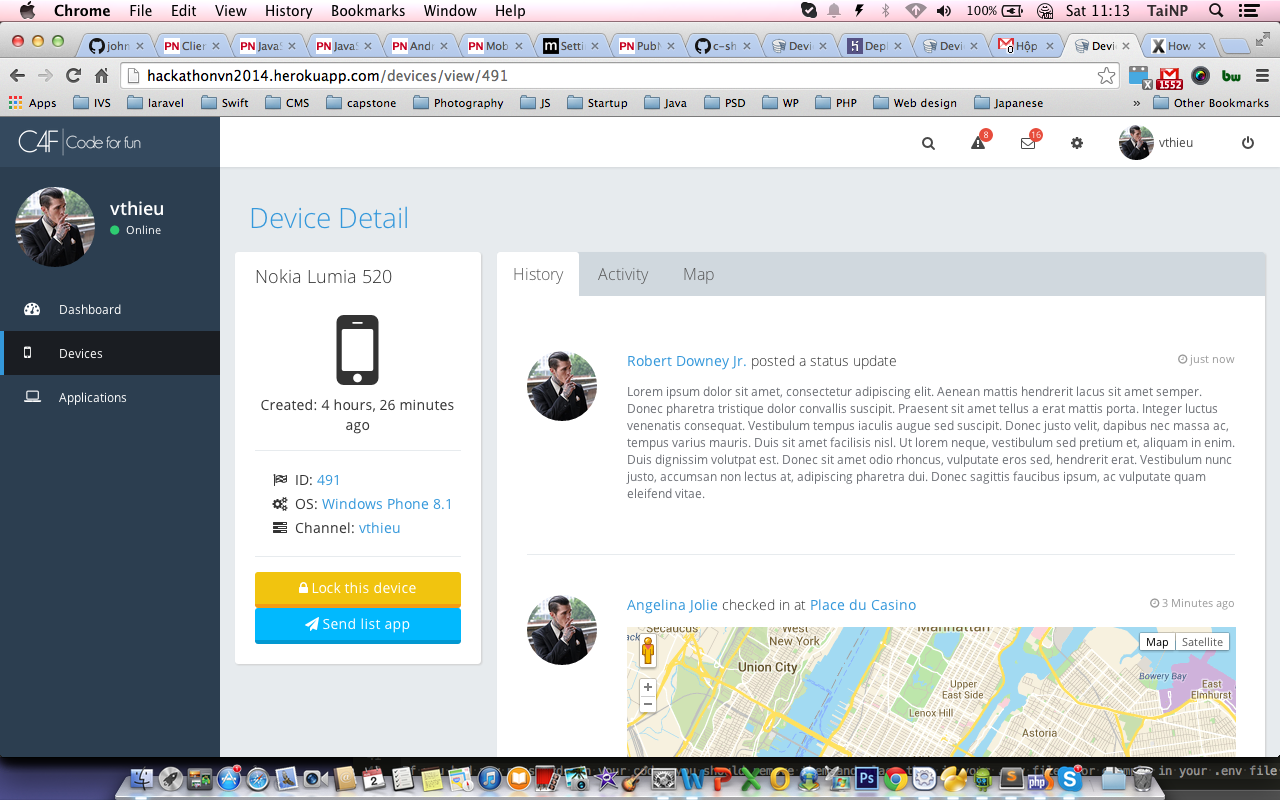The width and height of the screenshot is (1280, 800).
Task: Open the Apps shortcut in bookmarks bar
Action: pos(32,103)
